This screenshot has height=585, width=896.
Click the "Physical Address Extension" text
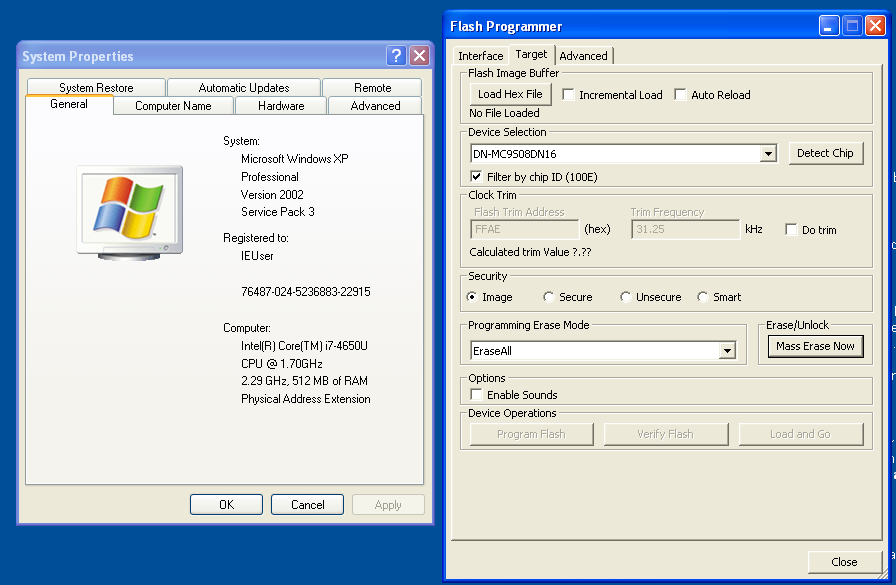pyautogui.click(x=306, y=399)
